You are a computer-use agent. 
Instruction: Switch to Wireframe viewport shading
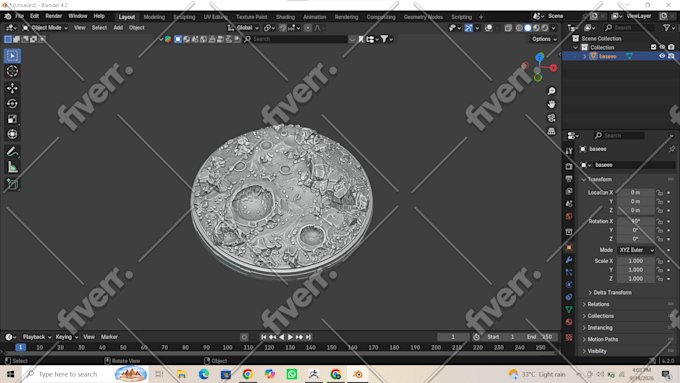pos(519,28)
